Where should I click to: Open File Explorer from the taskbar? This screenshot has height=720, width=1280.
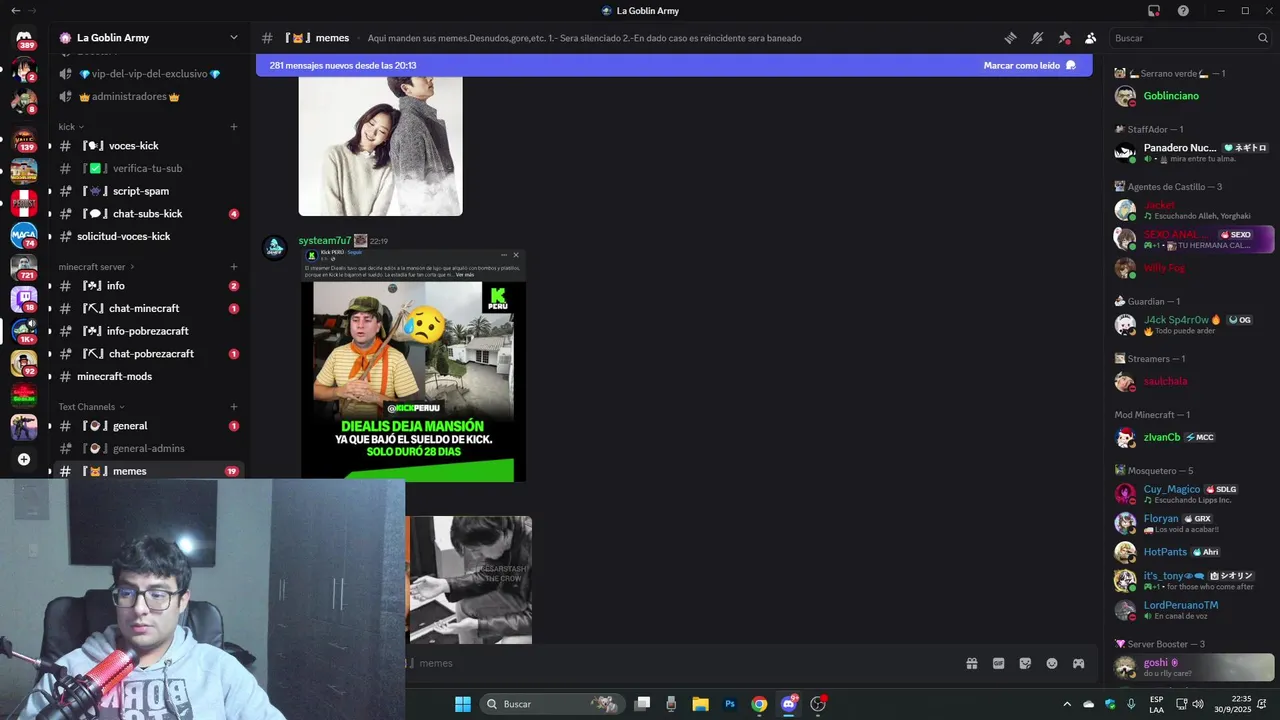(x=701, y=704)
